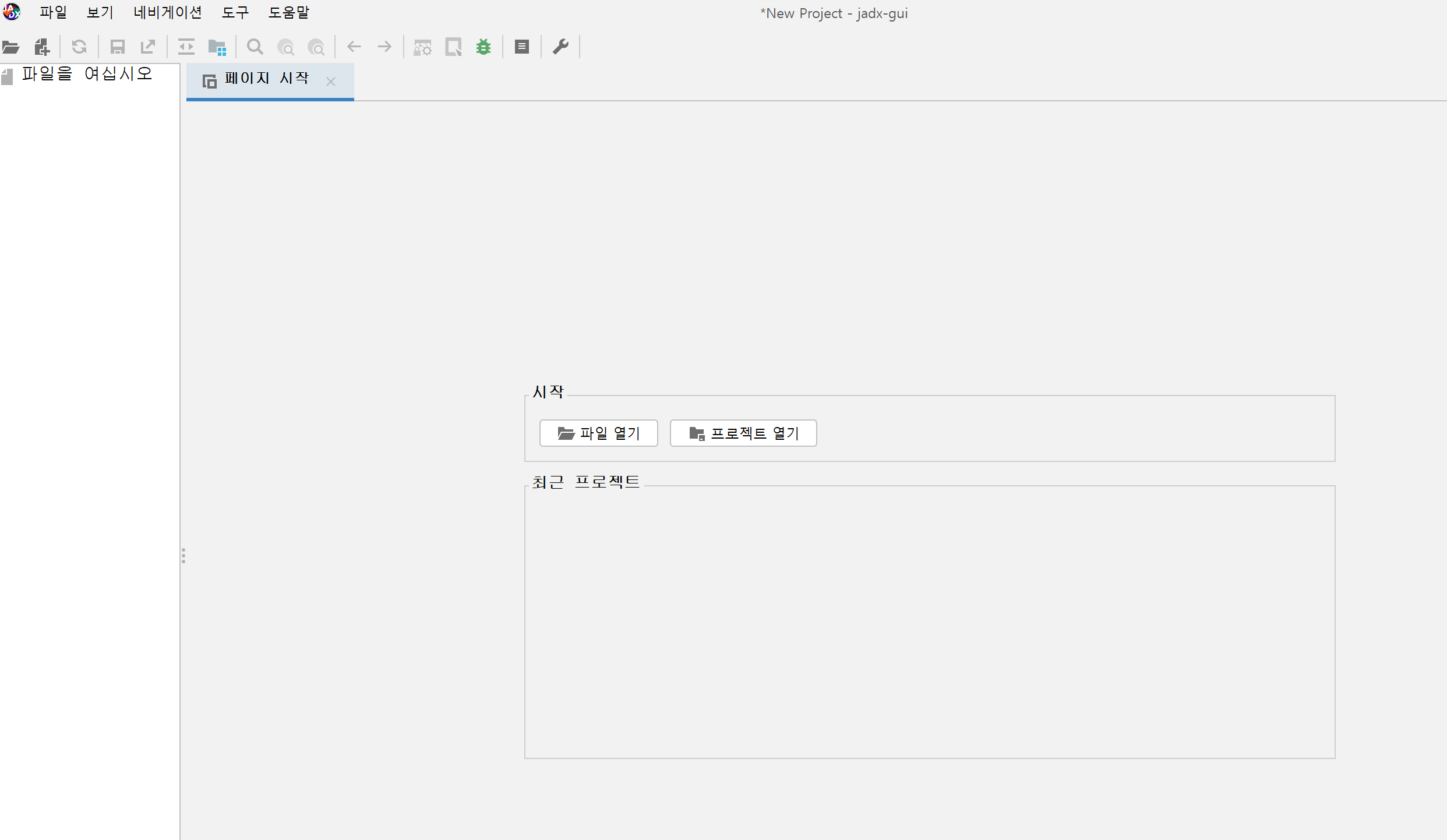Click the sync with editor icon
The height and width of the screenshot is (840, 1447).
click(186, 47)
